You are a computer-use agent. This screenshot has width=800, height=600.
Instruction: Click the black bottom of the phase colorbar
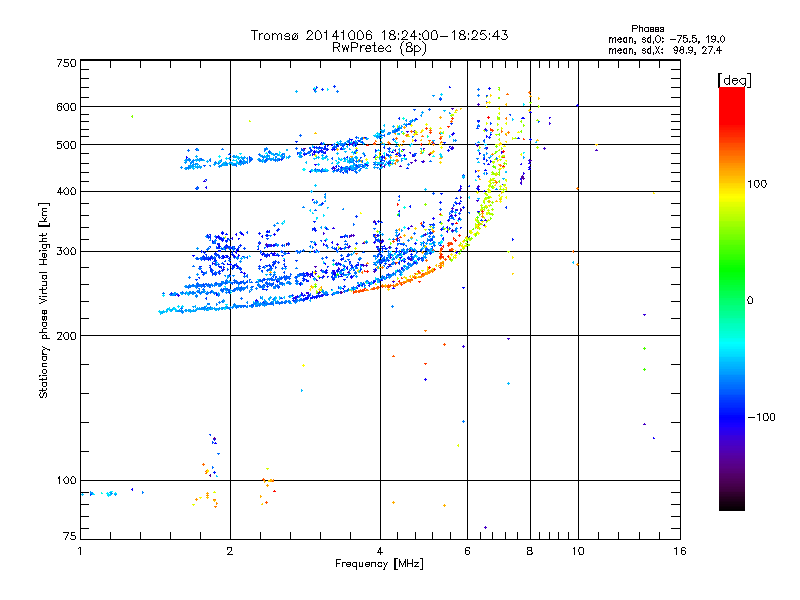[x=732, y=503]
